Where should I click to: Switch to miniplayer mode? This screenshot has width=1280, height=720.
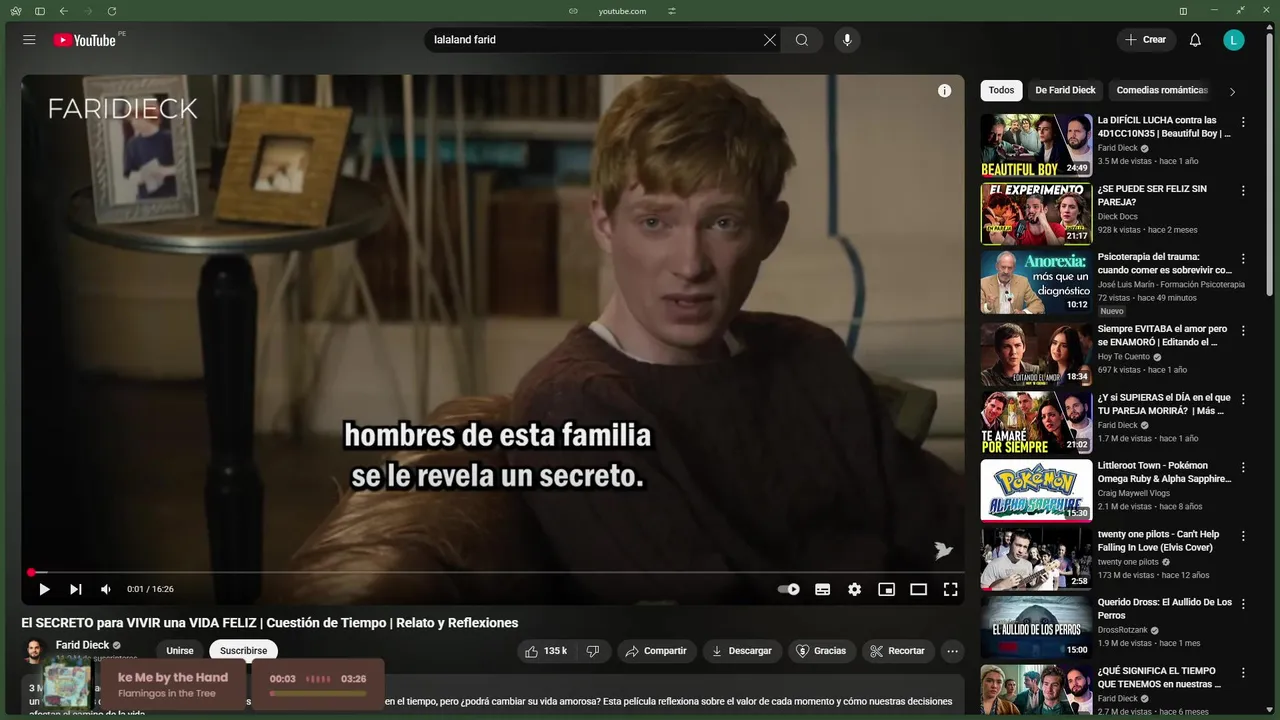point(886,590)
